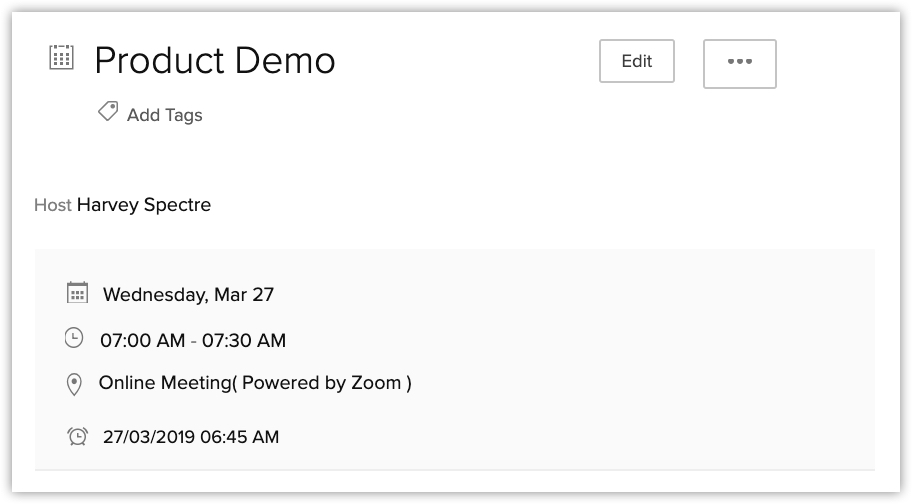The height and width of the screenshot is (504, 912).
Task: Open the three-dots more options menu
Action: (740, 62)
